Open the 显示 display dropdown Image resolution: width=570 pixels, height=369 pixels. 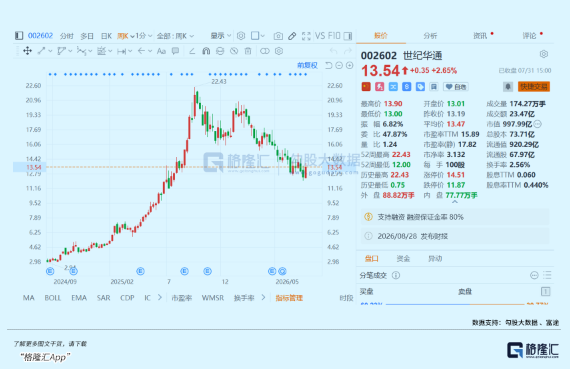click(x=221, y=36)
